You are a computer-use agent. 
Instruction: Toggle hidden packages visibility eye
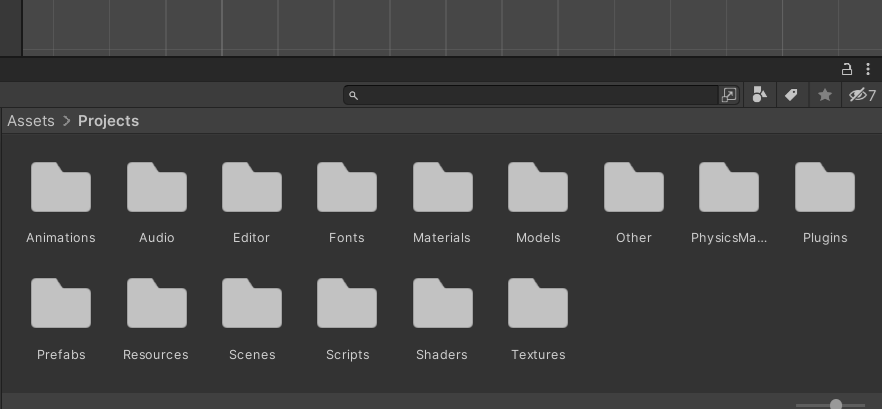pos(862,95)
